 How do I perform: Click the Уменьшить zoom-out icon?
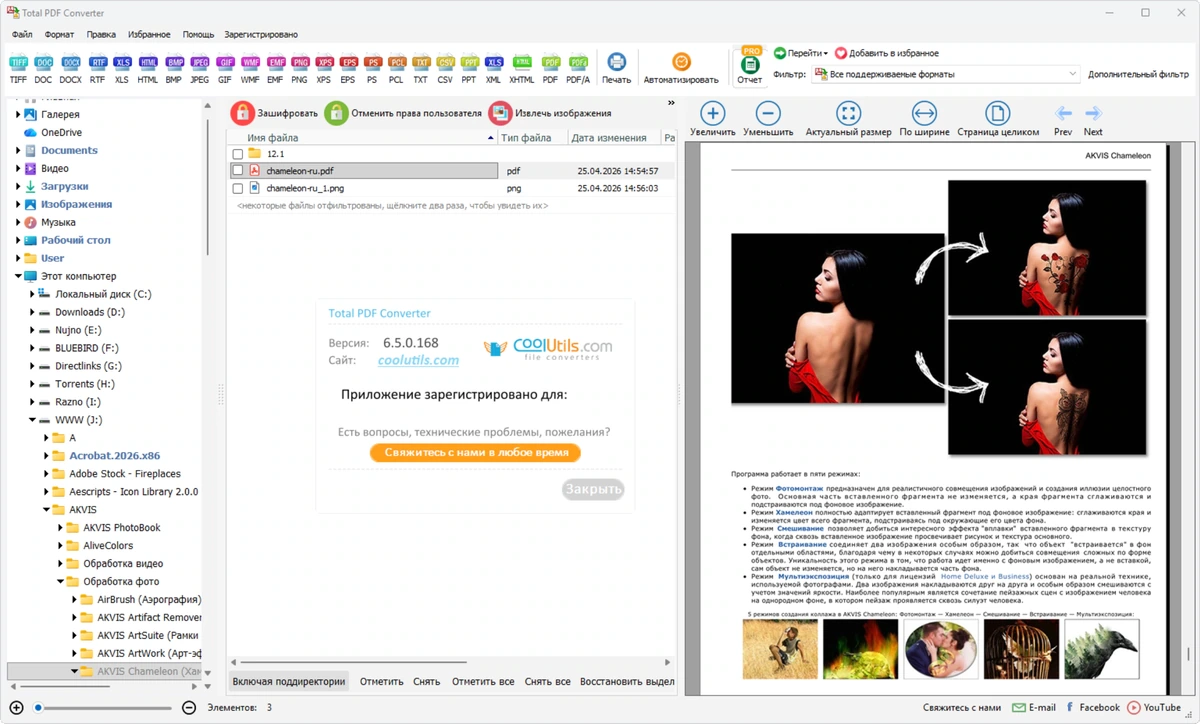pyautogui.click(x=768, y=119)
